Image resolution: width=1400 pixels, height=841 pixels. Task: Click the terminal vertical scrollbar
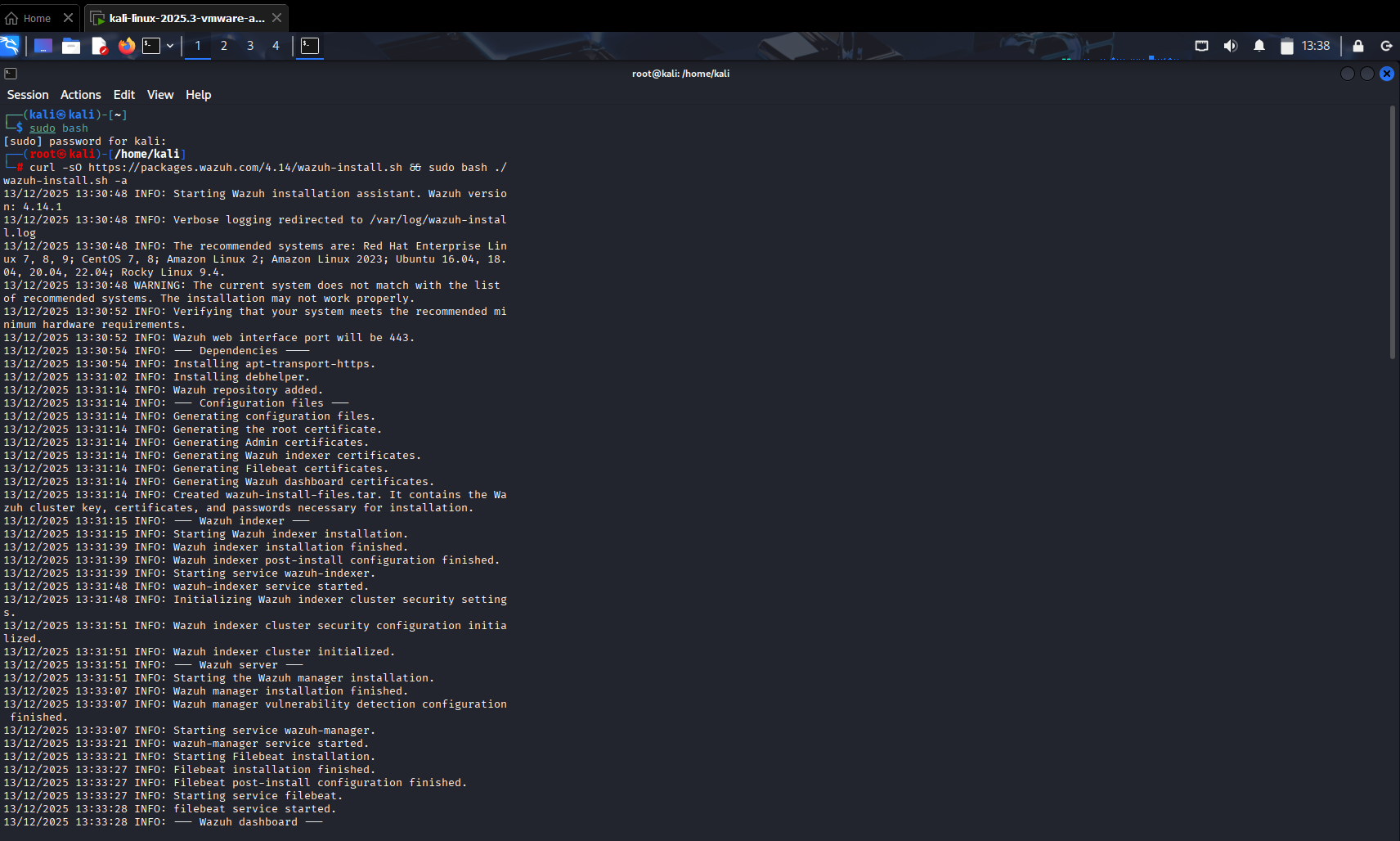[x=1393, y=232]
